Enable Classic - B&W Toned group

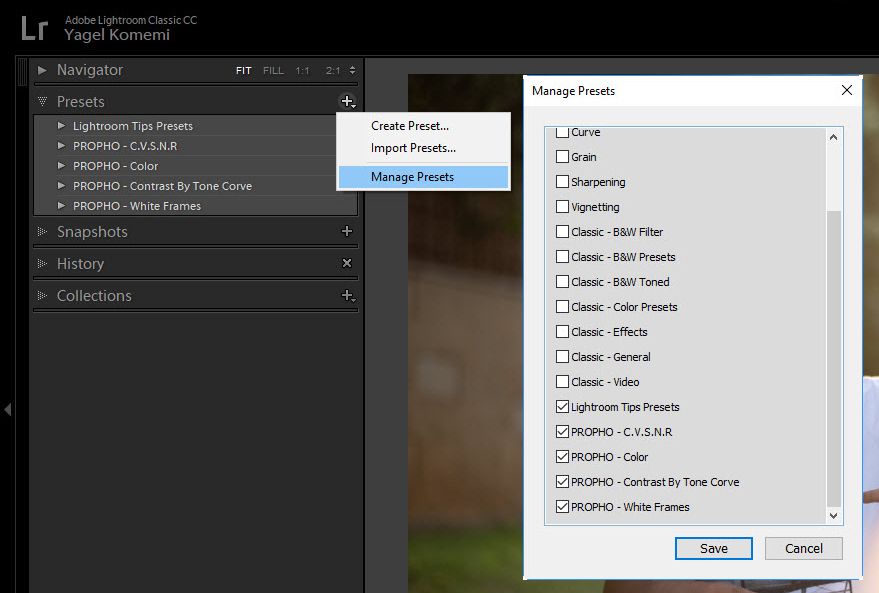pyautogui.click(x=562, y=281)
